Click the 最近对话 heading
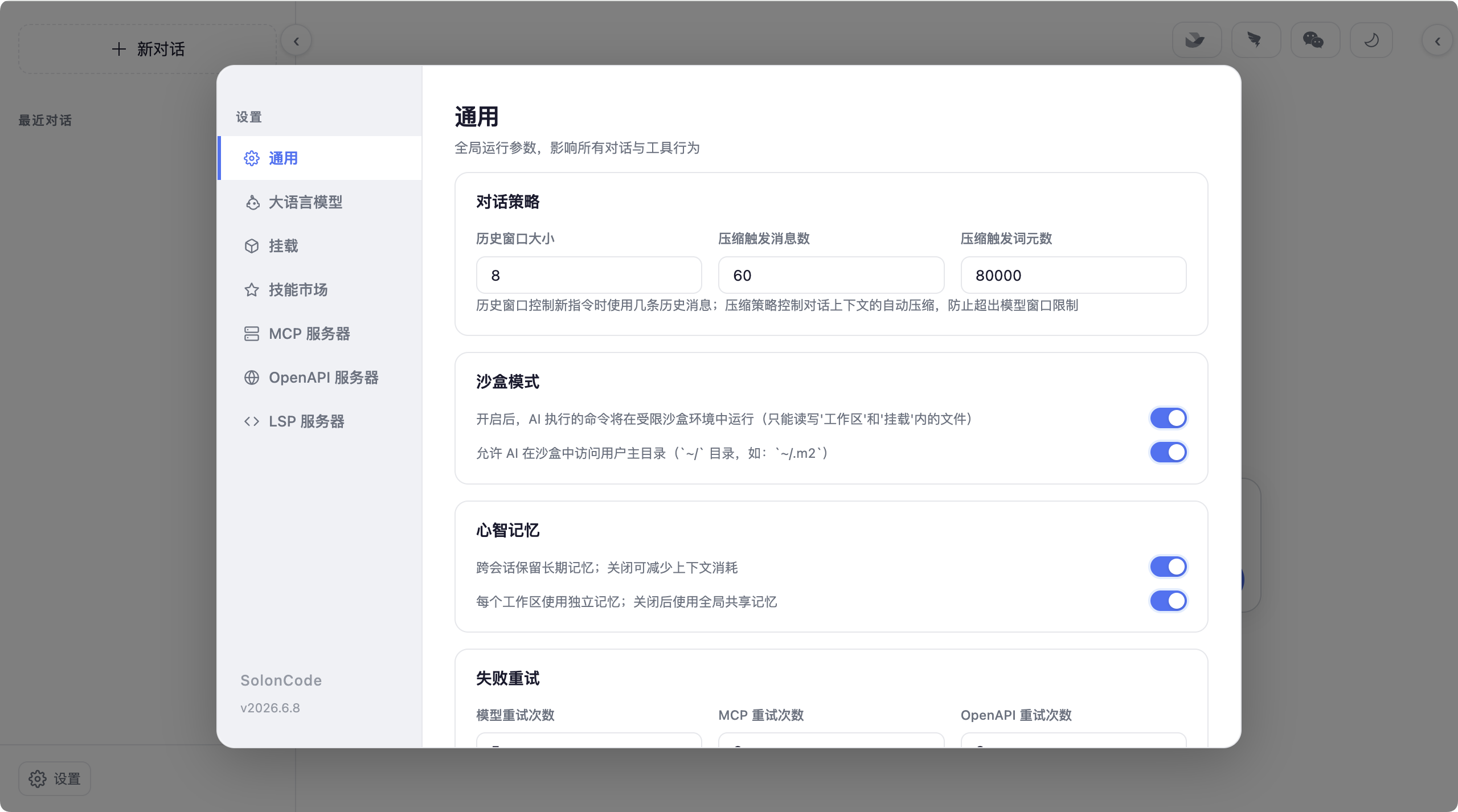The width and height of the screenshot is (1458, 812). (x=45, y=120)
